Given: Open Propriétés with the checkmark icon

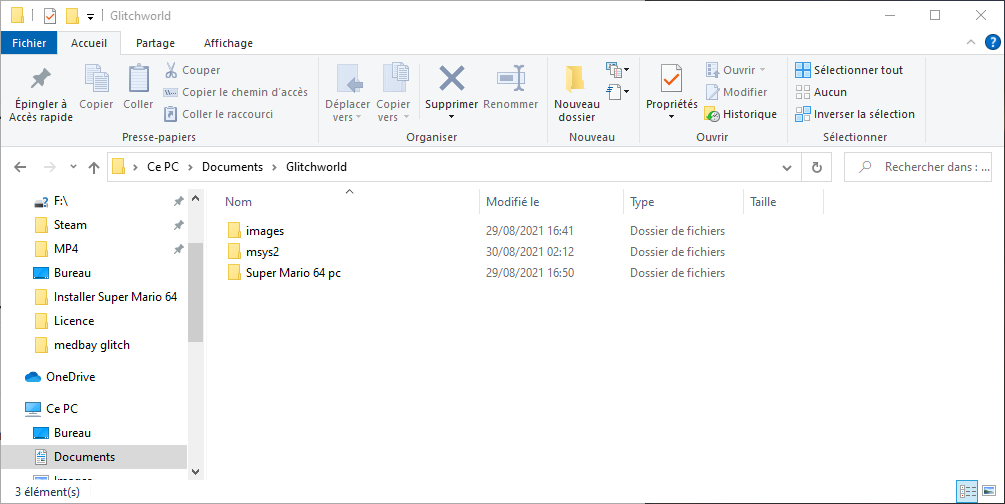Looking at the screenshot, I should (671, 79).
